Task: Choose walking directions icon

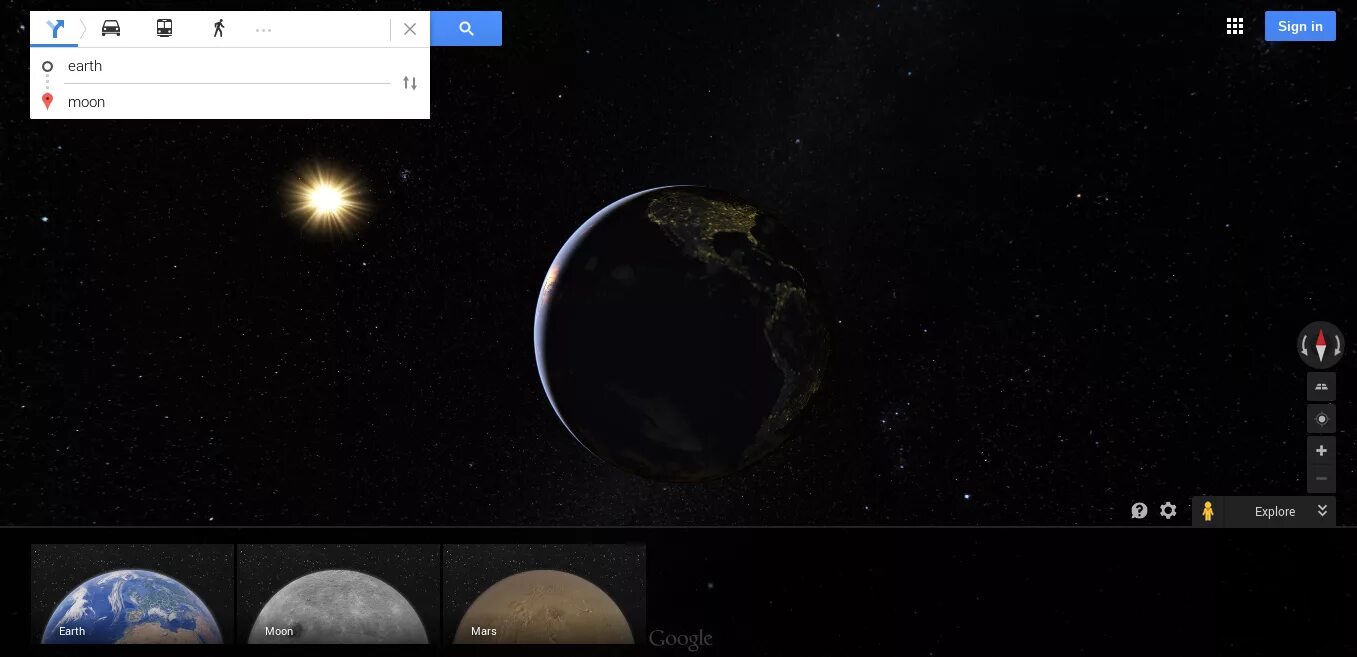Action: coord(218,29)
